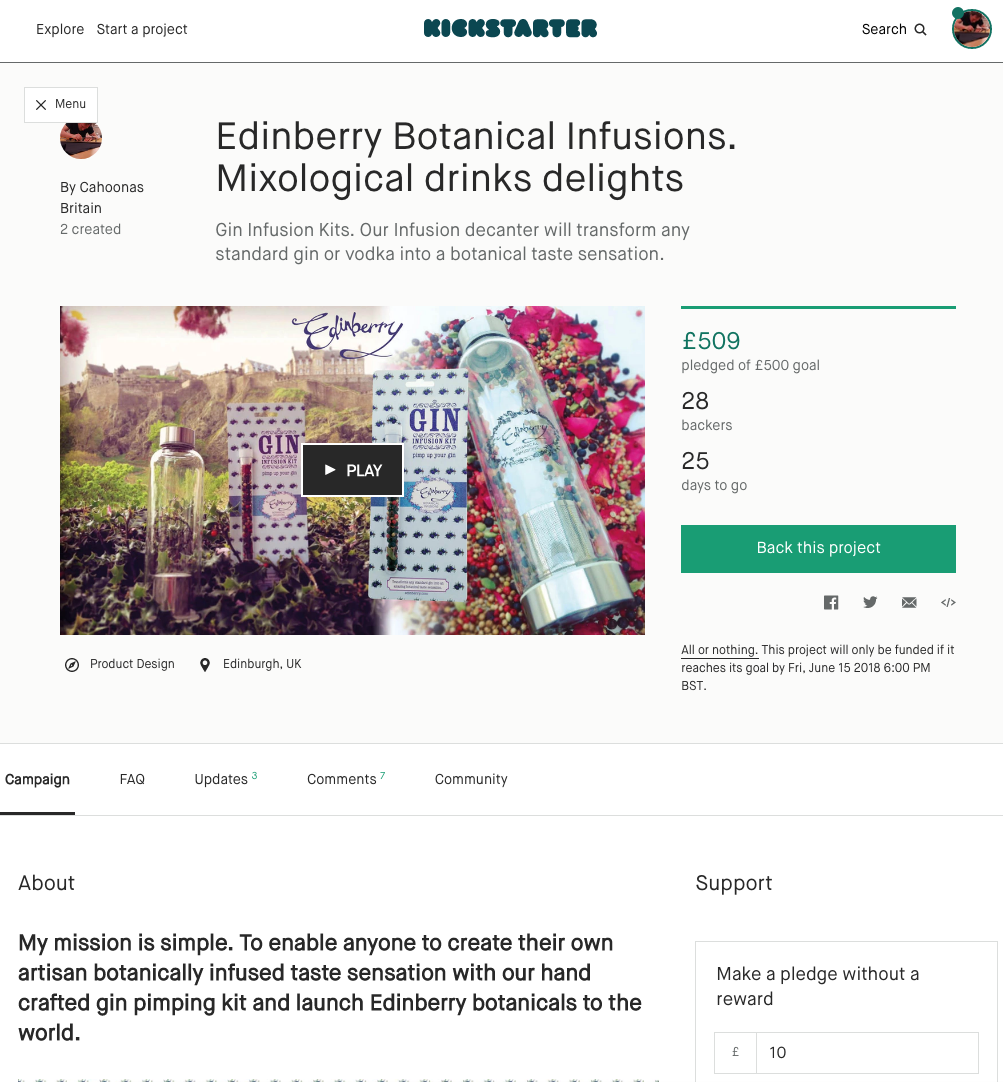Click the pledge amount input field
This screenshot has width=1003, height=1082.
tap(866, 1052)
